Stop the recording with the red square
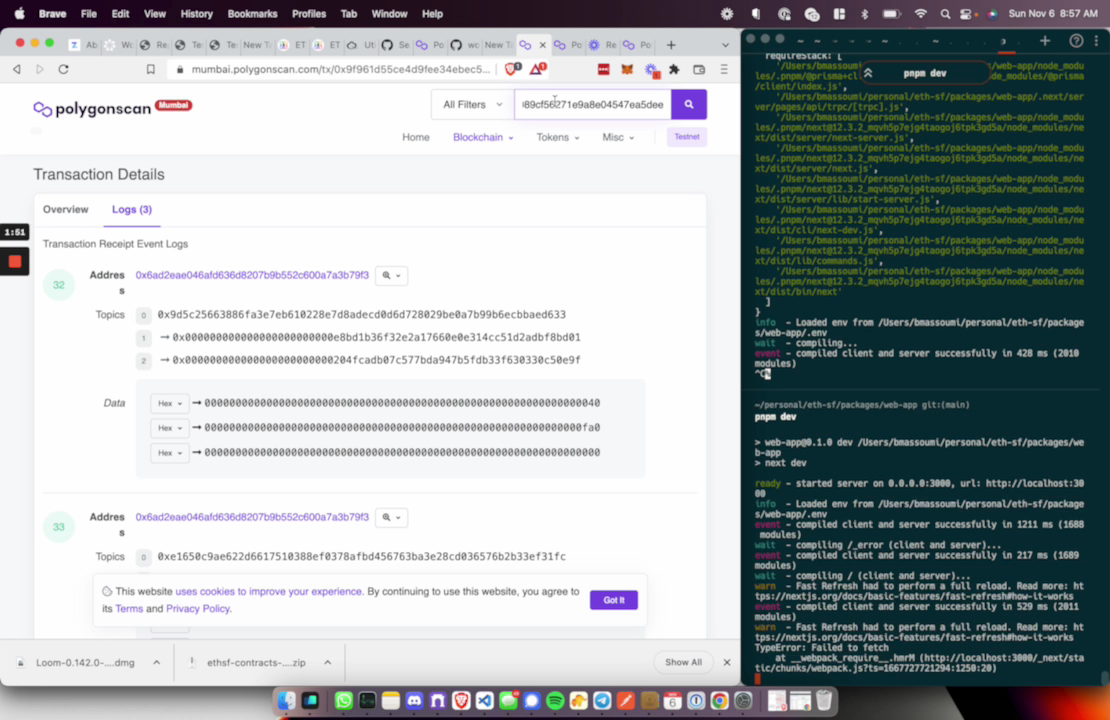Screen dimensions: 1110x720 click(15, 262)
